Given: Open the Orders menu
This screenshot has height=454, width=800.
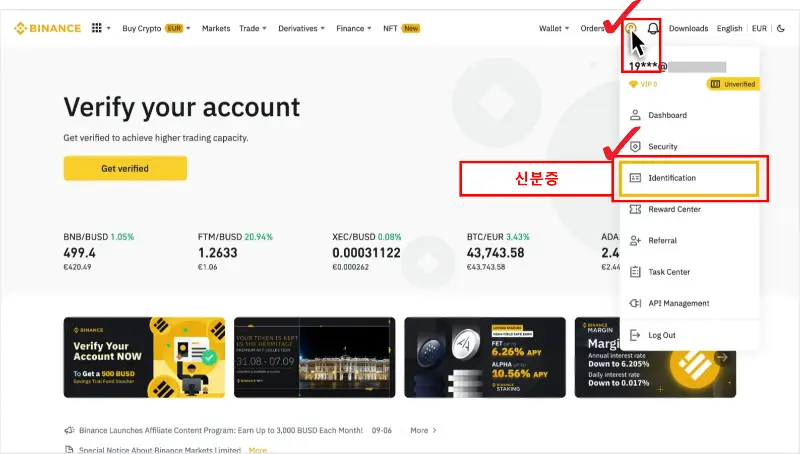Looking at the screenshot, I should [x=592, y=29].
